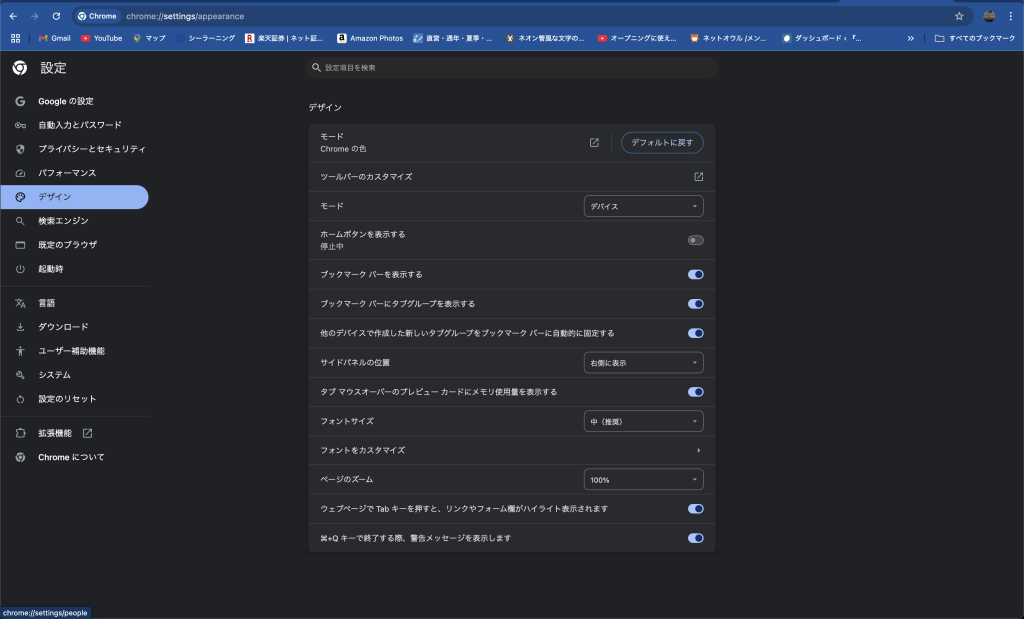The height and width of the screenshot is (619, 1024).
Task: Go to 検索エンジン settings section
Action: point(63,221)
